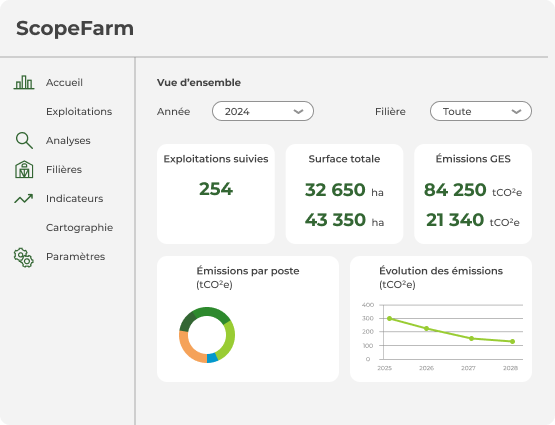Click the 2027 data point on the line chart
The width and height of the screenshot is (555, 425).
pos(471,339)
